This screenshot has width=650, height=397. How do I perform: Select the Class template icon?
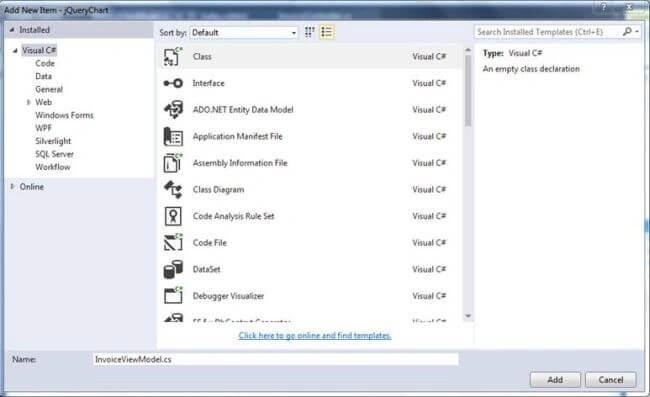[x=173, y=56]
